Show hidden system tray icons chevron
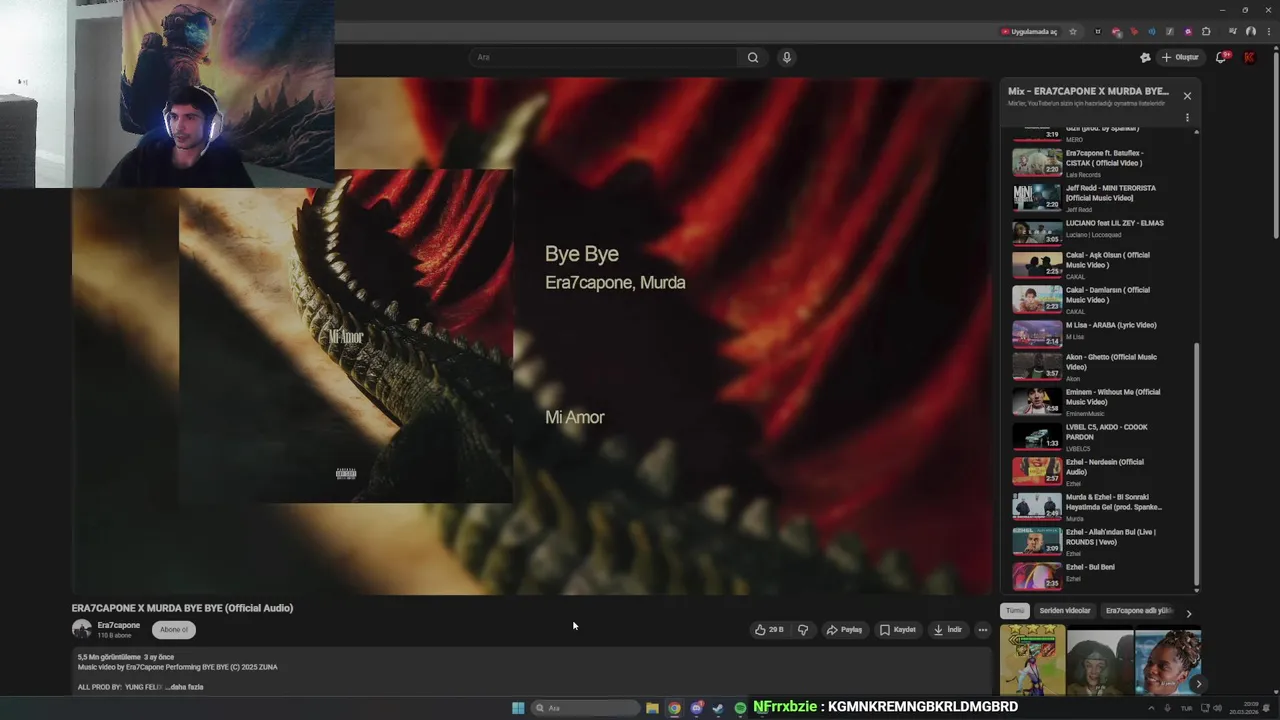The width and height of the screenshot is (1280, 720). 1150,708
